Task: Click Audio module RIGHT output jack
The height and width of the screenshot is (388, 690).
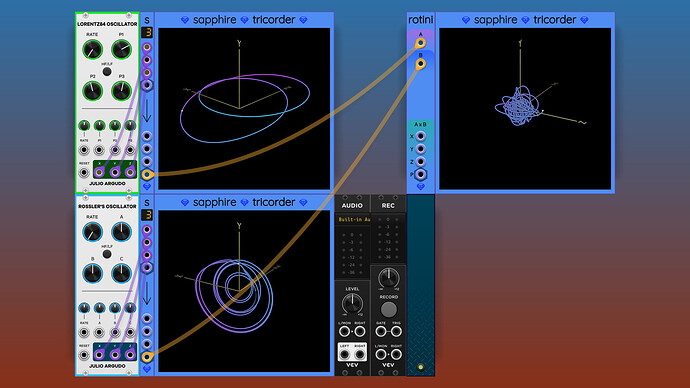Action: 360,355
